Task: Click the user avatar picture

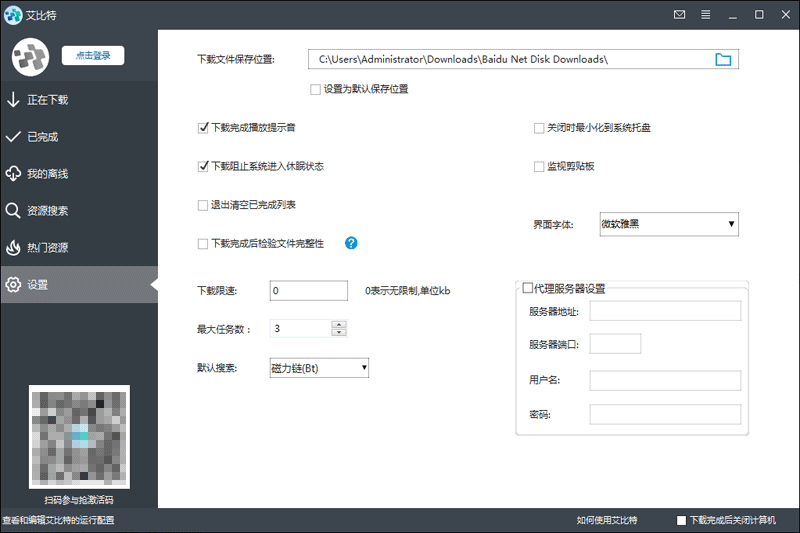Action: pyautogui.click(x=31, y=57)
